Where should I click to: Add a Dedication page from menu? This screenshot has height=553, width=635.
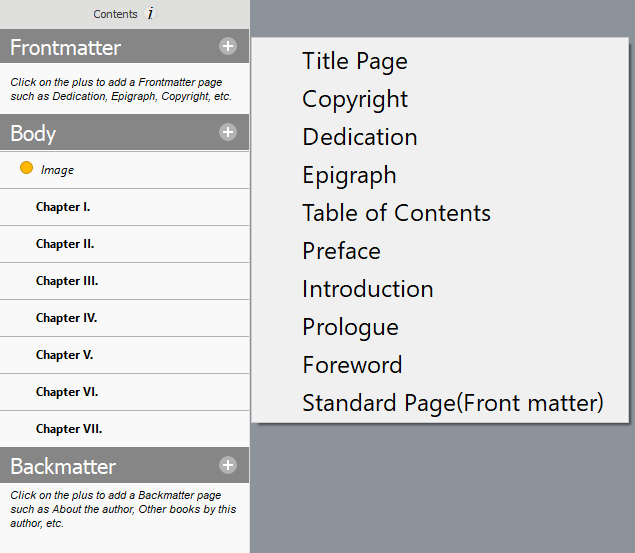360,137
